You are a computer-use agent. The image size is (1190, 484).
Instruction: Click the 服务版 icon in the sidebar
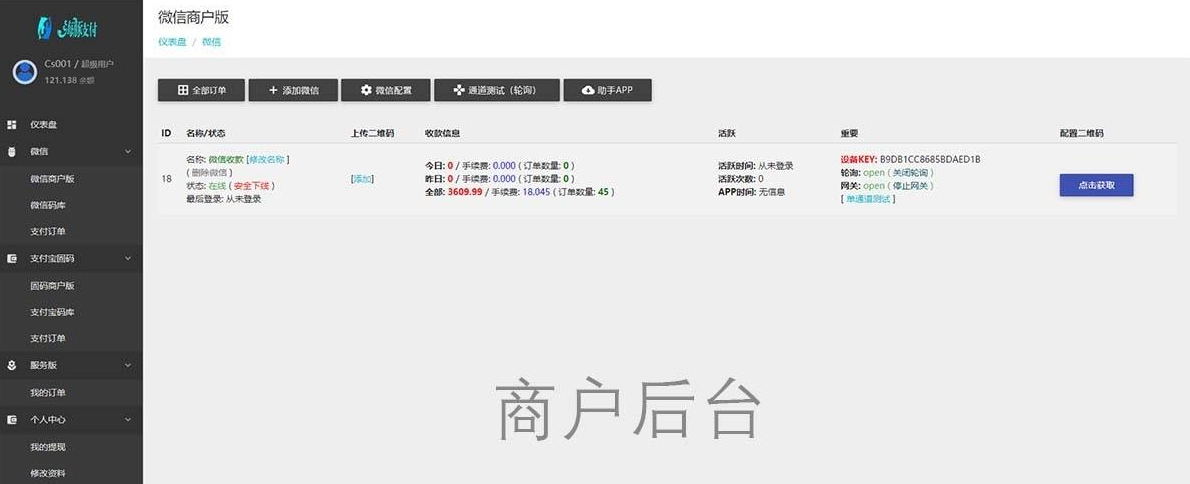click(x=12, y=366)
